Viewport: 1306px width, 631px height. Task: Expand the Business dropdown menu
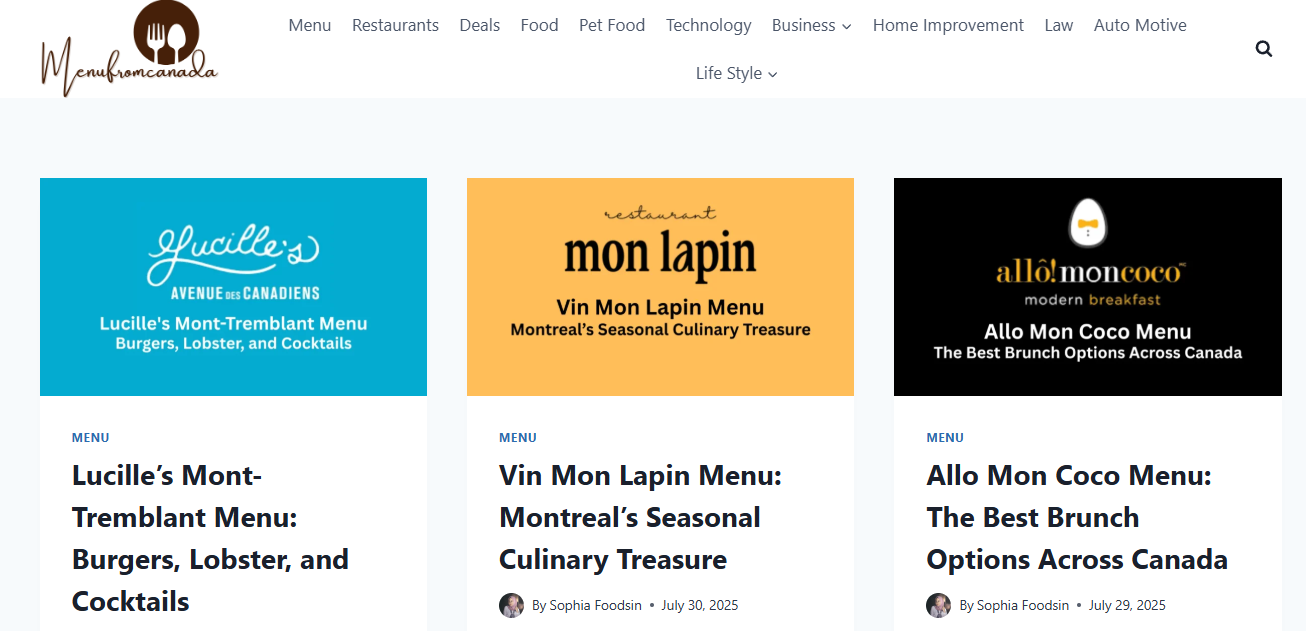click(811, 25)
